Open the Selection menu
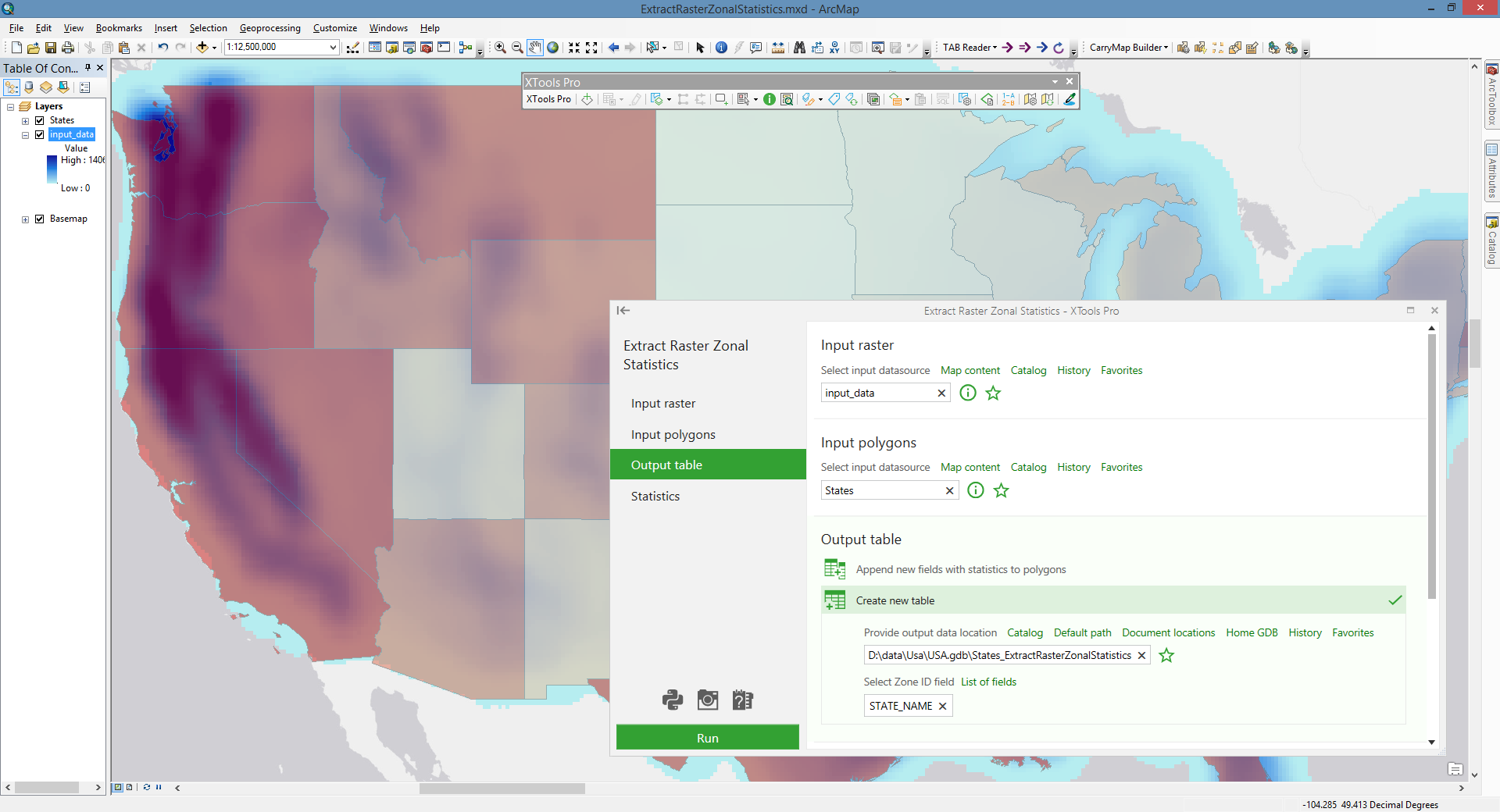 point(208,28)
